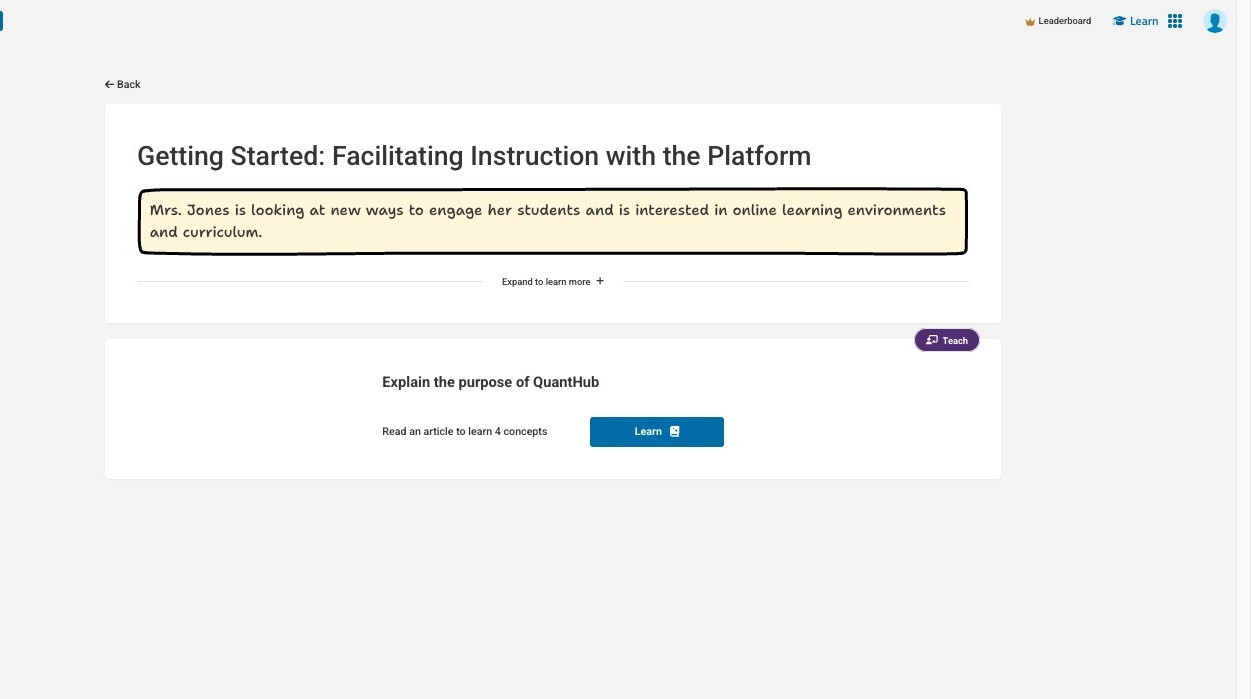1251x699 pixels.
Task: Open the apps grid menu
Action: click(1175, 21)
